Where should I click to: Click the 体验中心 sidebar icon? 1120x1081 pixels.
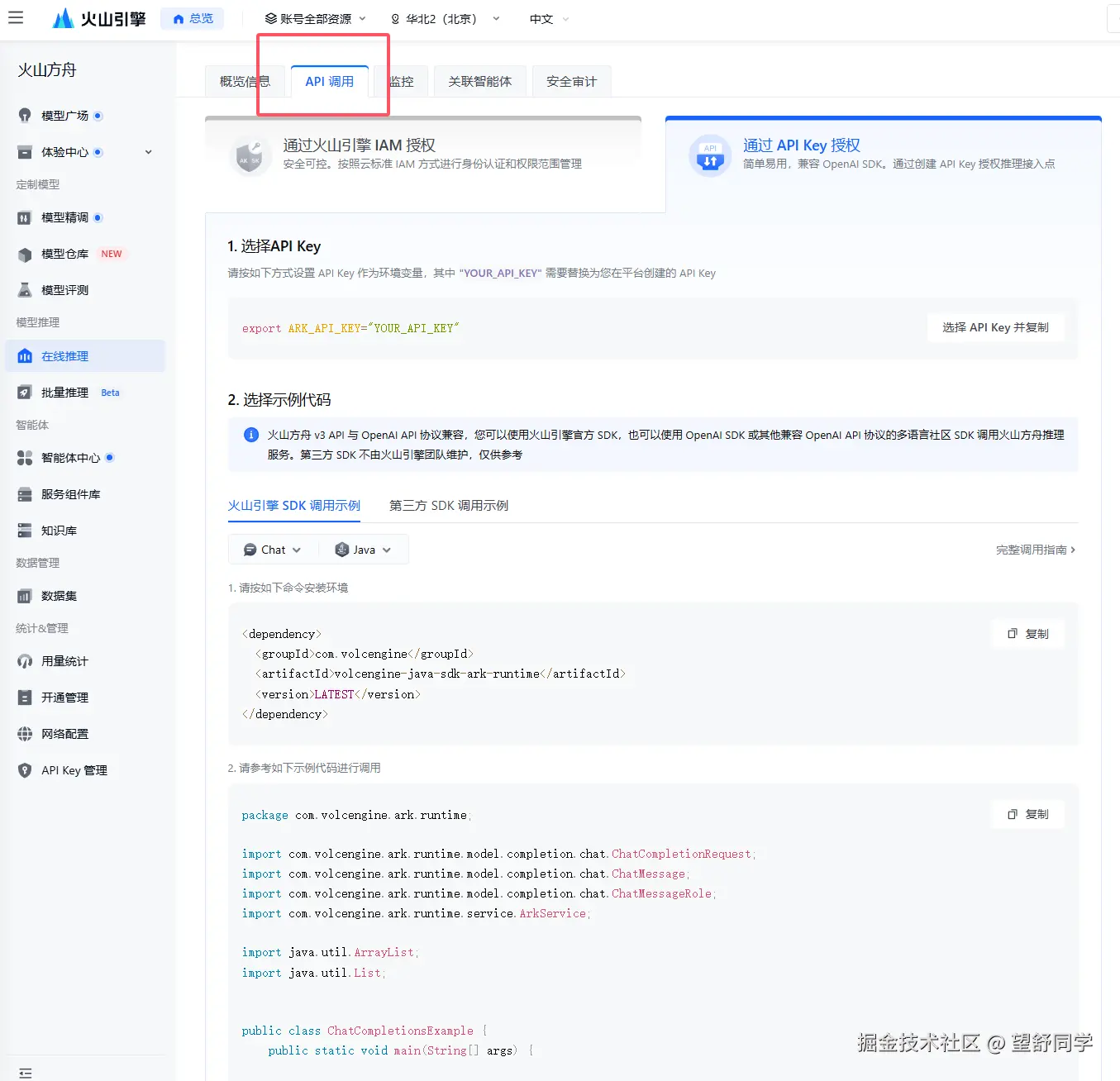coord(25,152)
